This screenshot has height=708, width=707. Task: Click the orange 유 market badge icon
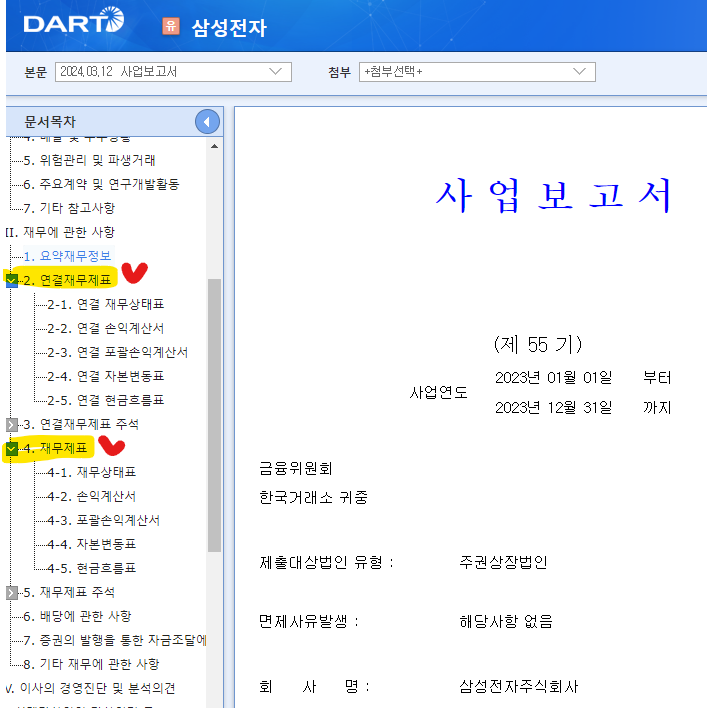[x=171, y=26]
